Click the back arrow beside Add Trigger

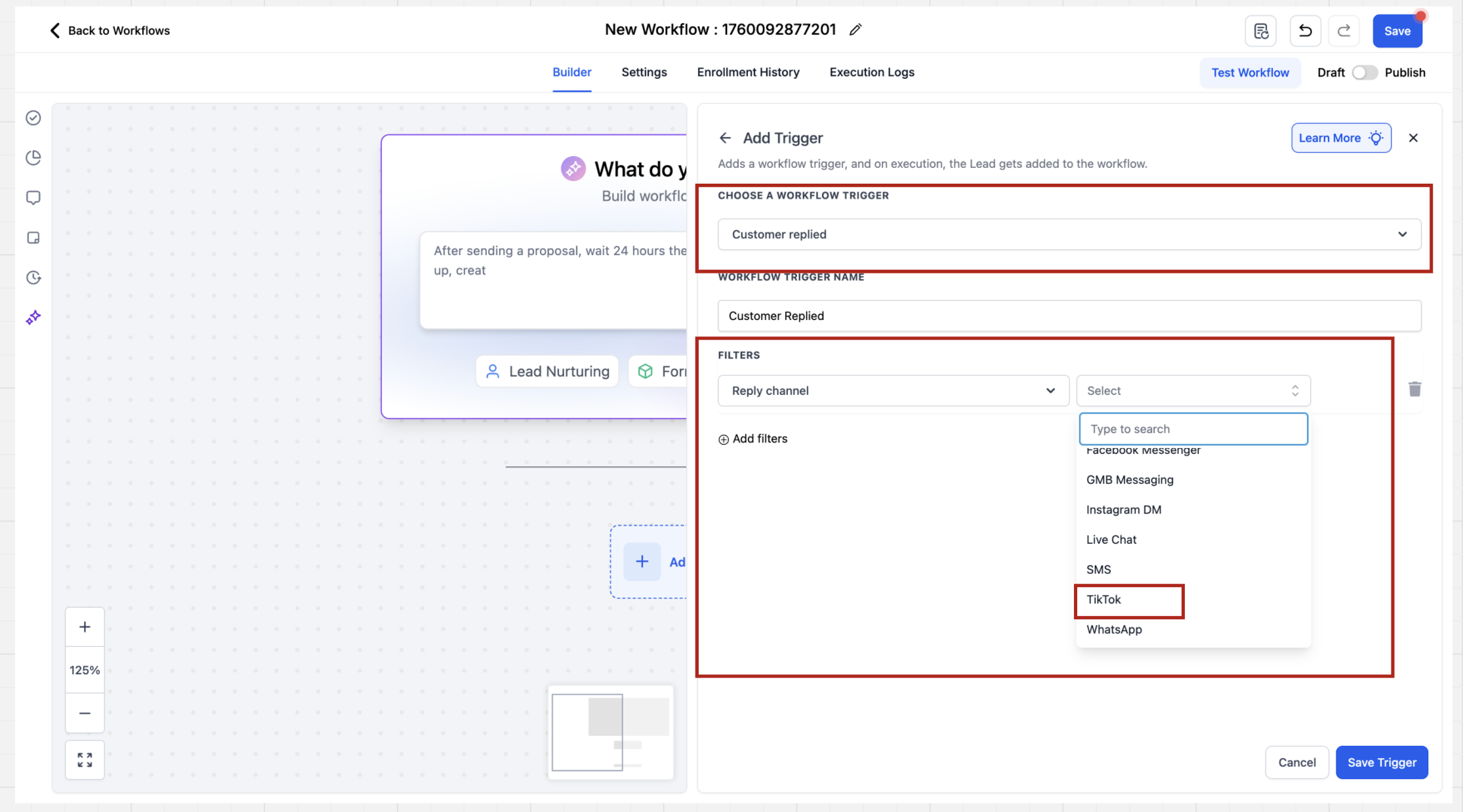click(x=725, y=138)
